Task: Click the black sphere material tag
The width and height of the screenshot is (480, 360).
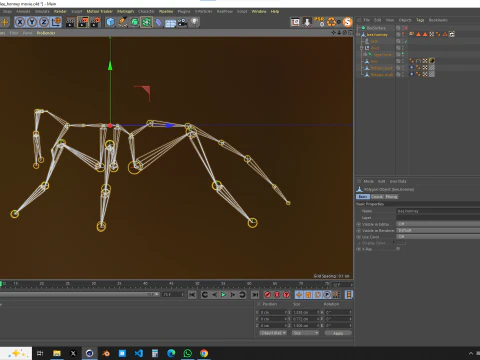Action: point(432,61)
